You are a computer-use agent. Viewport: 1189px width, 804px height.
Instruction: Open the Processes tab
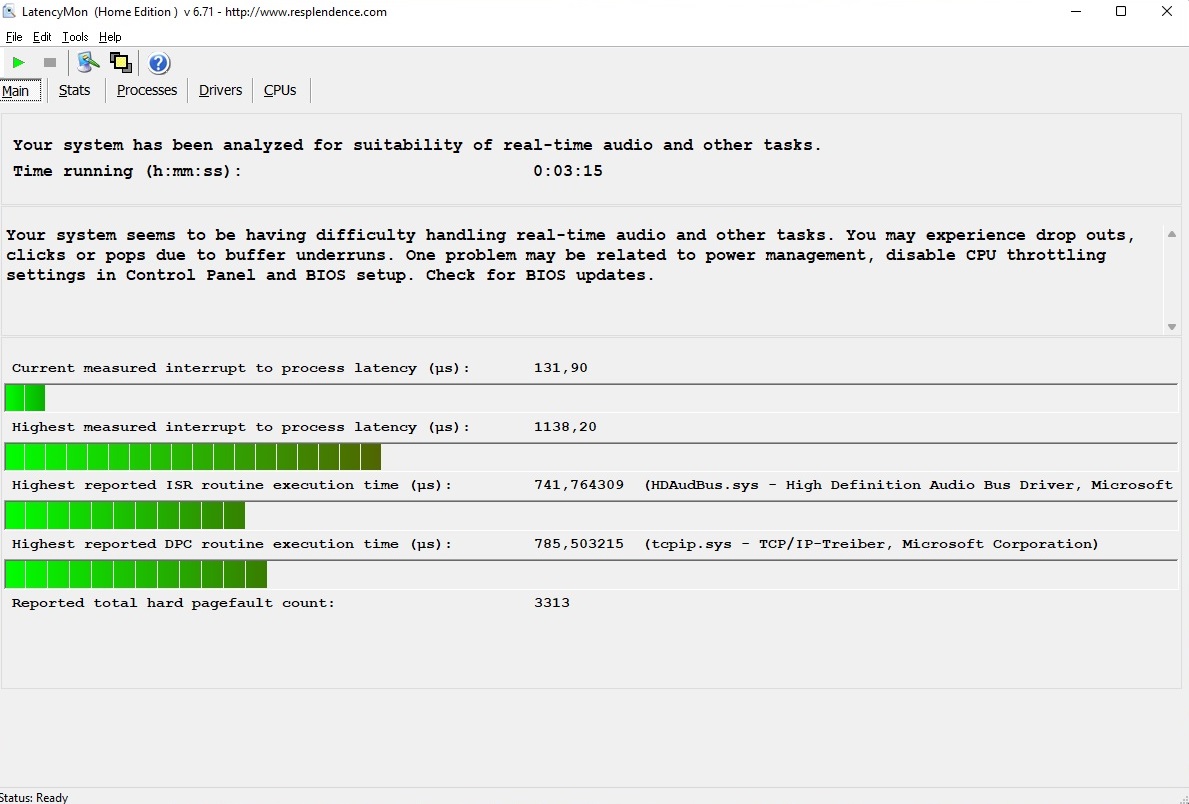(147, 90)
